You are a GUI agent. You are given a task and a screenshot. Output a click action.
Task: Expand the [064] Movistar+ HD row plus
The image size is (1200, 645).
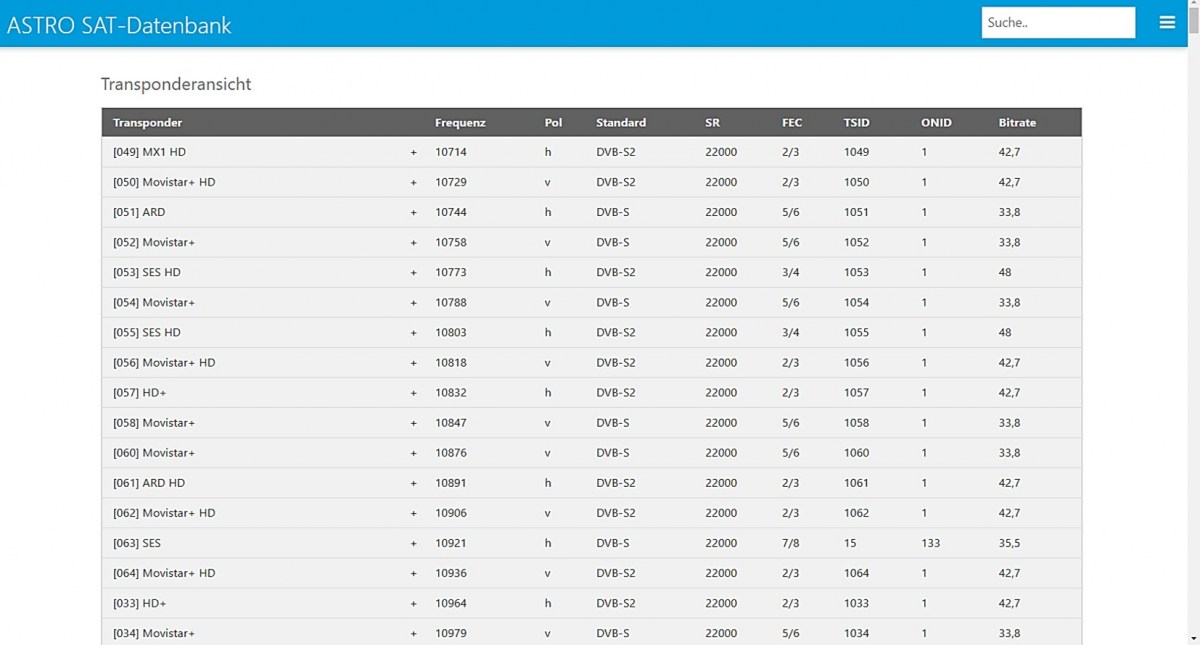(x=413, y=573)
